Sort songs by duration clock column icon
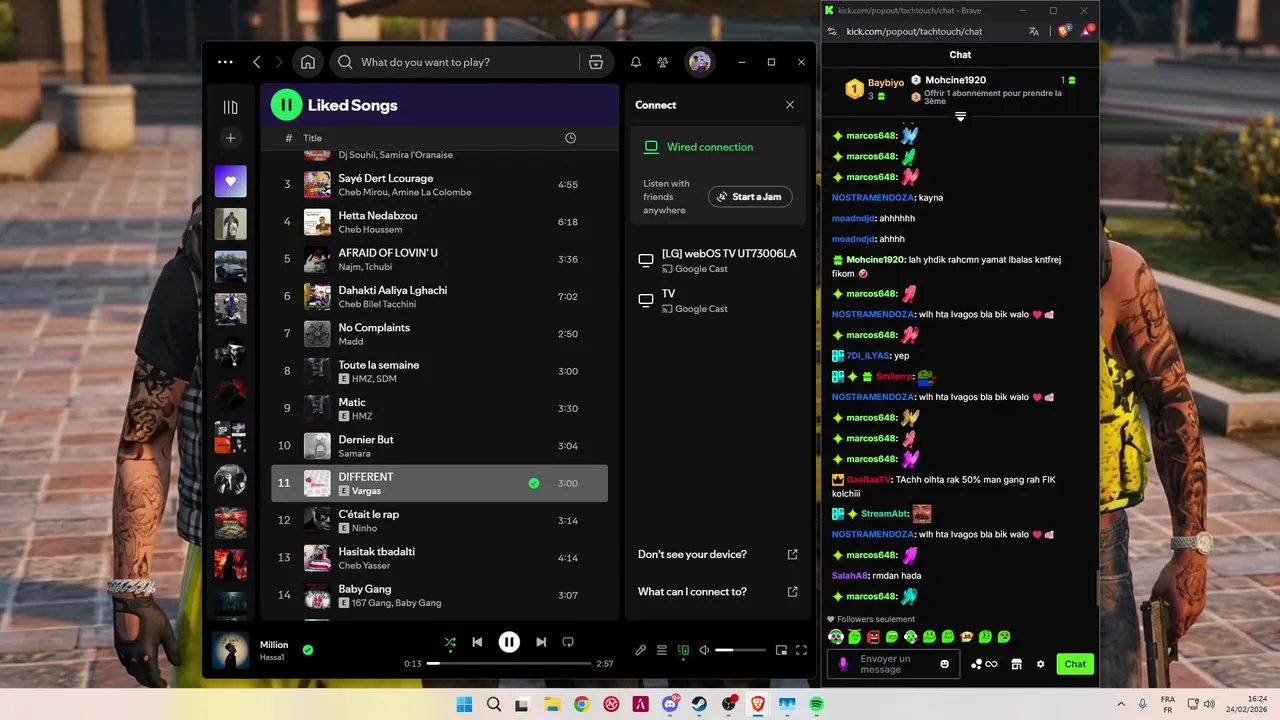Screen dimensions: 1280x720 pyautogui.click(x=570, y=138)
